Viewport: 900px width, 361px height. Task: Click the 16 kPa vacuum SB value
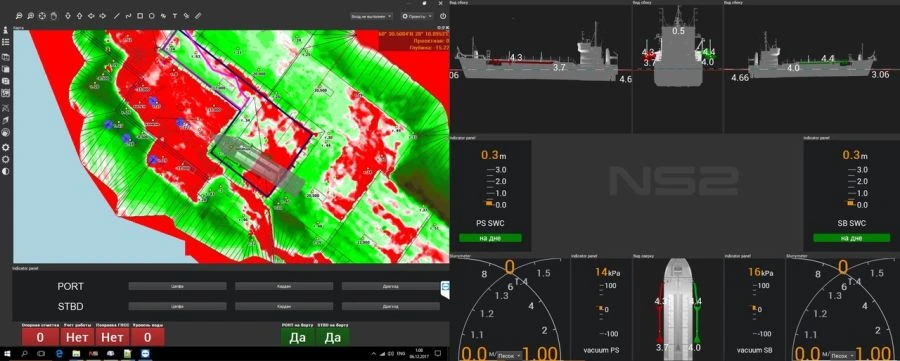[761, 272]
